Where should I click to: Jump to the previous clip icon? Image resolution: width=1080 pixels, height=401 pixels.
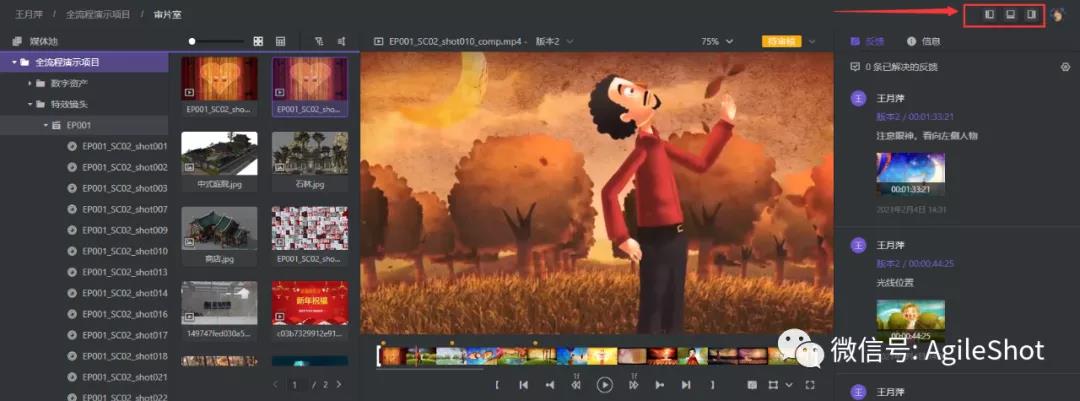(523, 384)
